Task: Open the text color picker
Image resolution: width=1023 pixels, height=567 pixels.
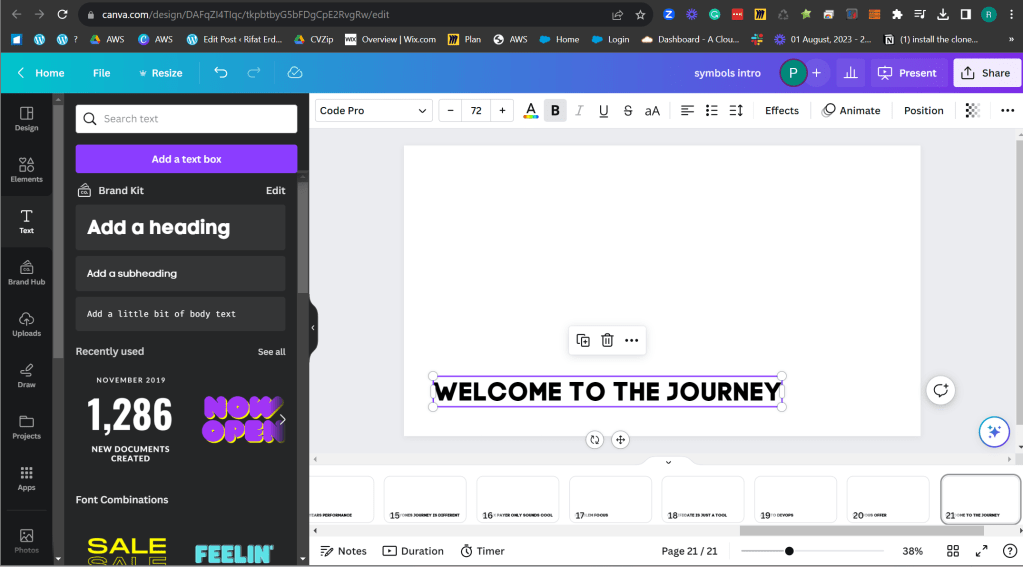Action: coord(531,111)
